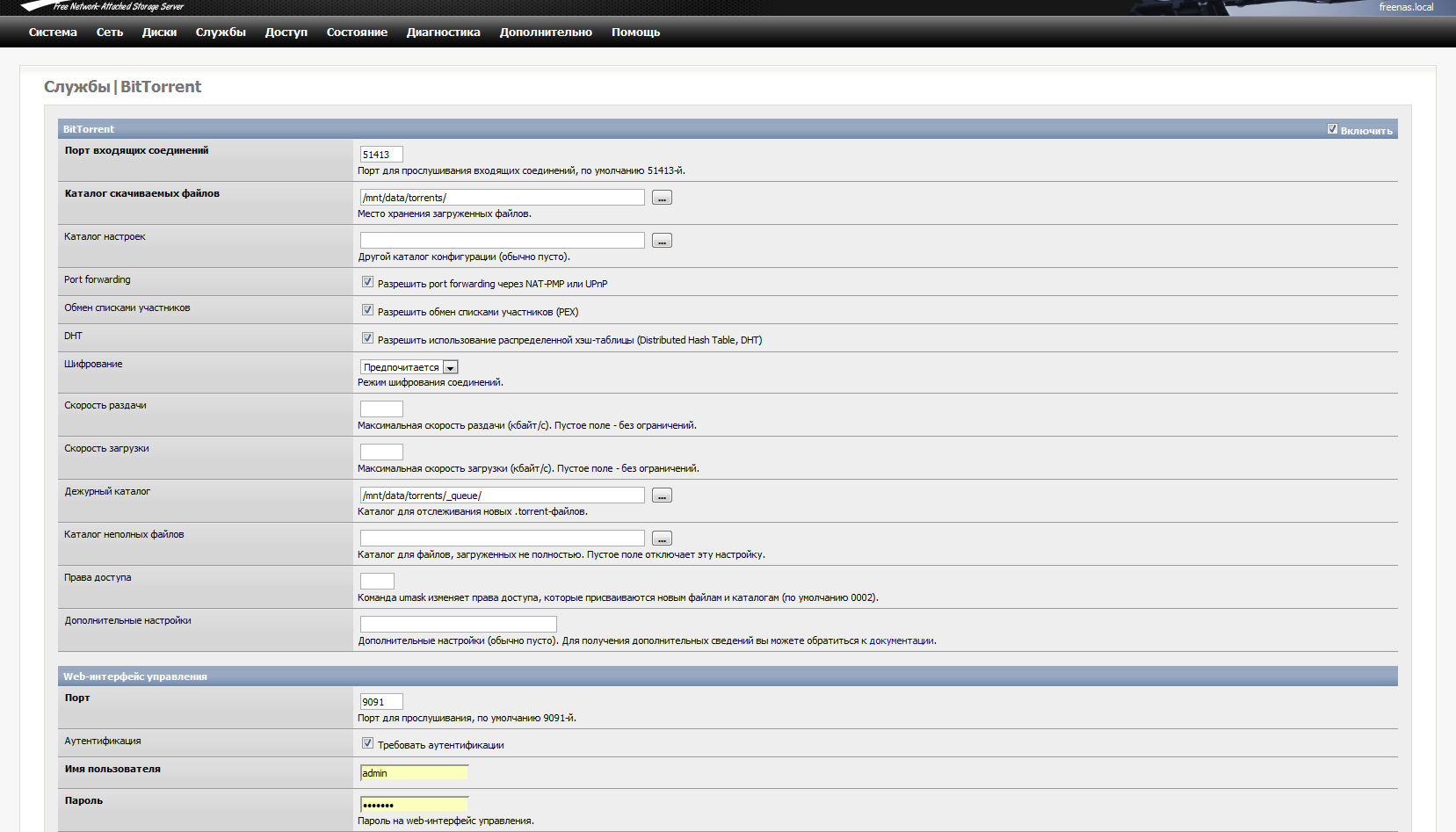Open the Службы menu
The height and width of the screenshot is (832, 1456).
click(x=221, y=33)
